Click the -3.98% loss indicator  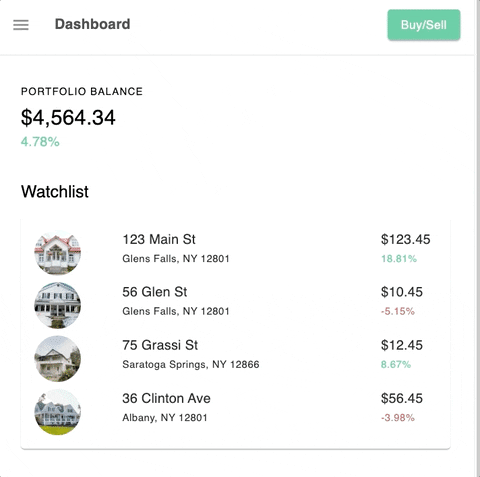pyautogui.click(x=398, y=417)
